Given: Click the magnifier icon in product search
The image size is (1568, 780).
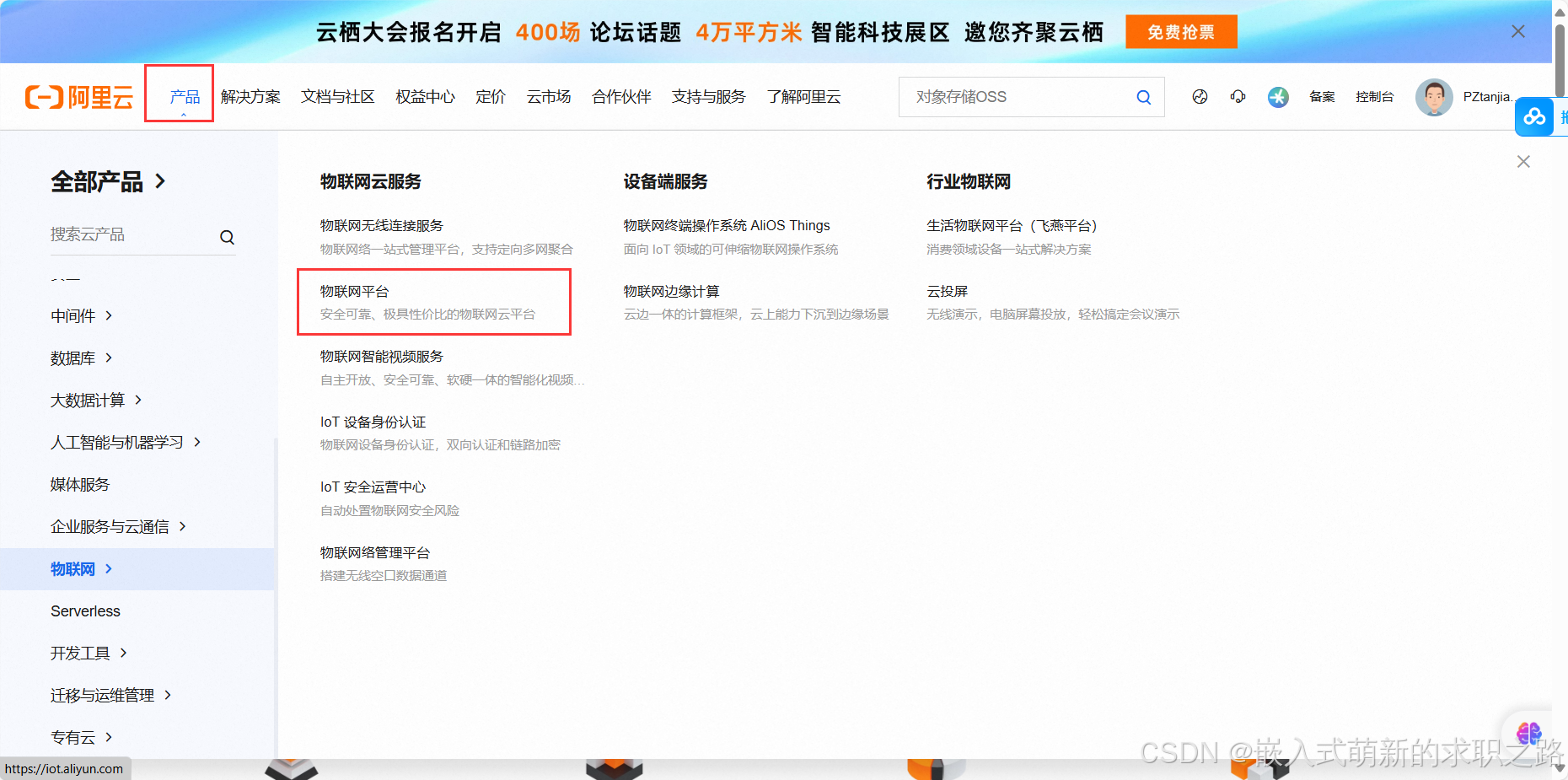Looking at the screenshot, I should click(227, 237).
